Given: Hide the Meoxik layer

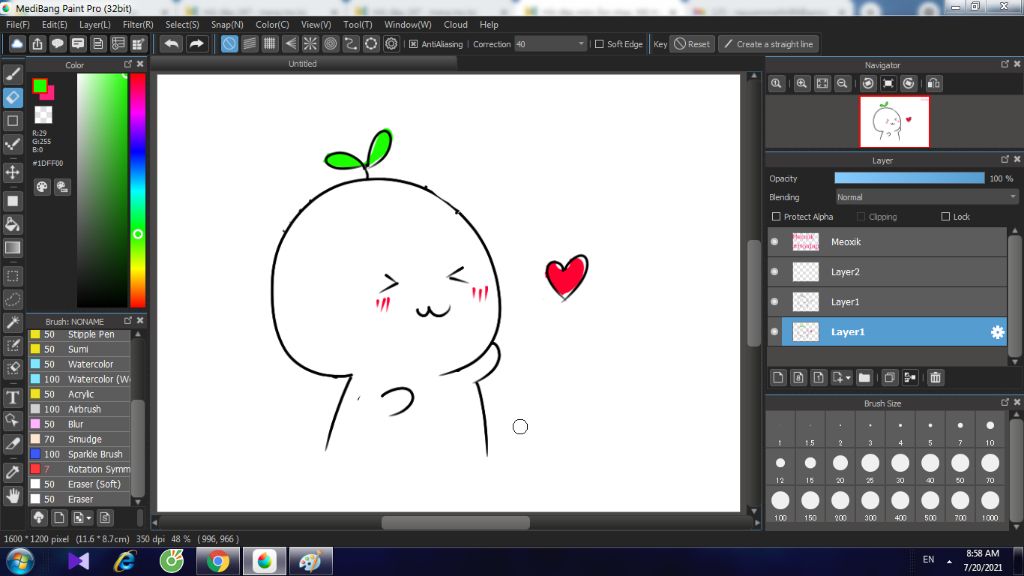Looking at the screenshot, I should [x=774, y=242].
